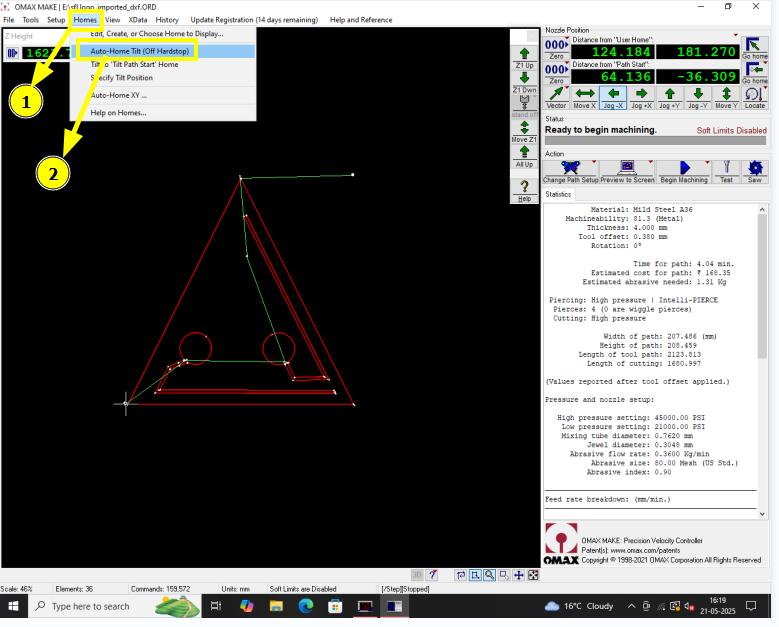Click the statistics scrollbar down arrow
Viewport: 779px width, 627px height.
(762, 514)
